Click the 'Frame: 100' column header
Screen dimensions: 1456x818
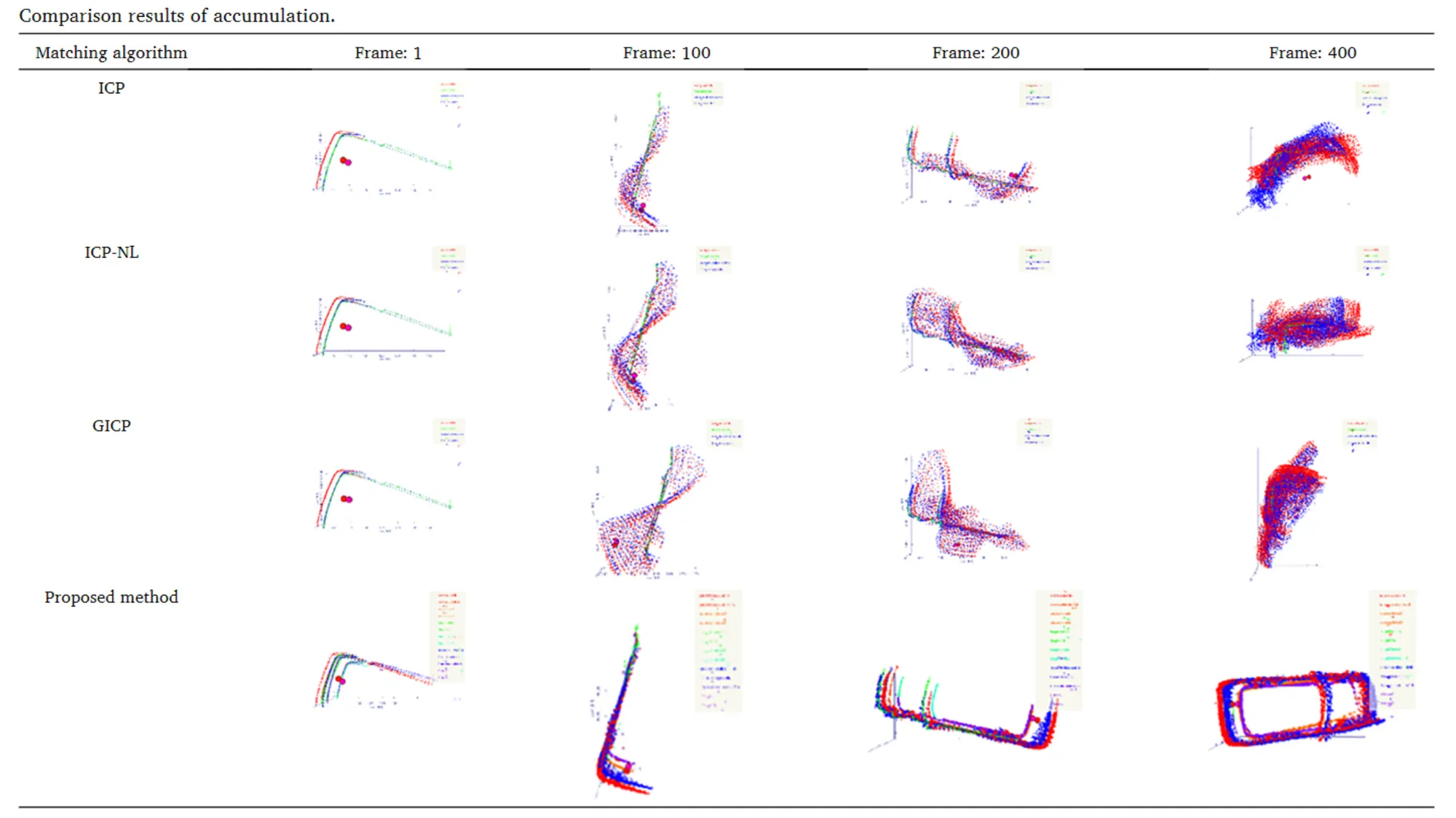pyautogui.click(x=666, y=52)
